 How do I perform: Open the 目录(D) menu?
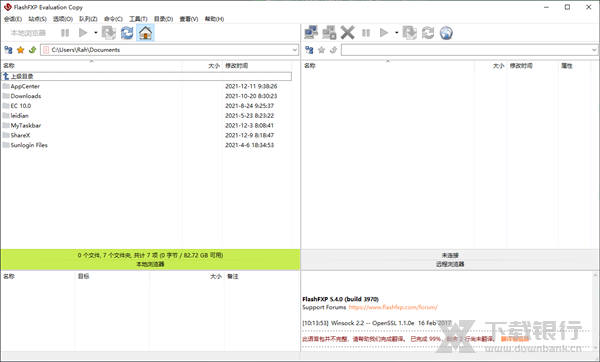pos(163,19)
